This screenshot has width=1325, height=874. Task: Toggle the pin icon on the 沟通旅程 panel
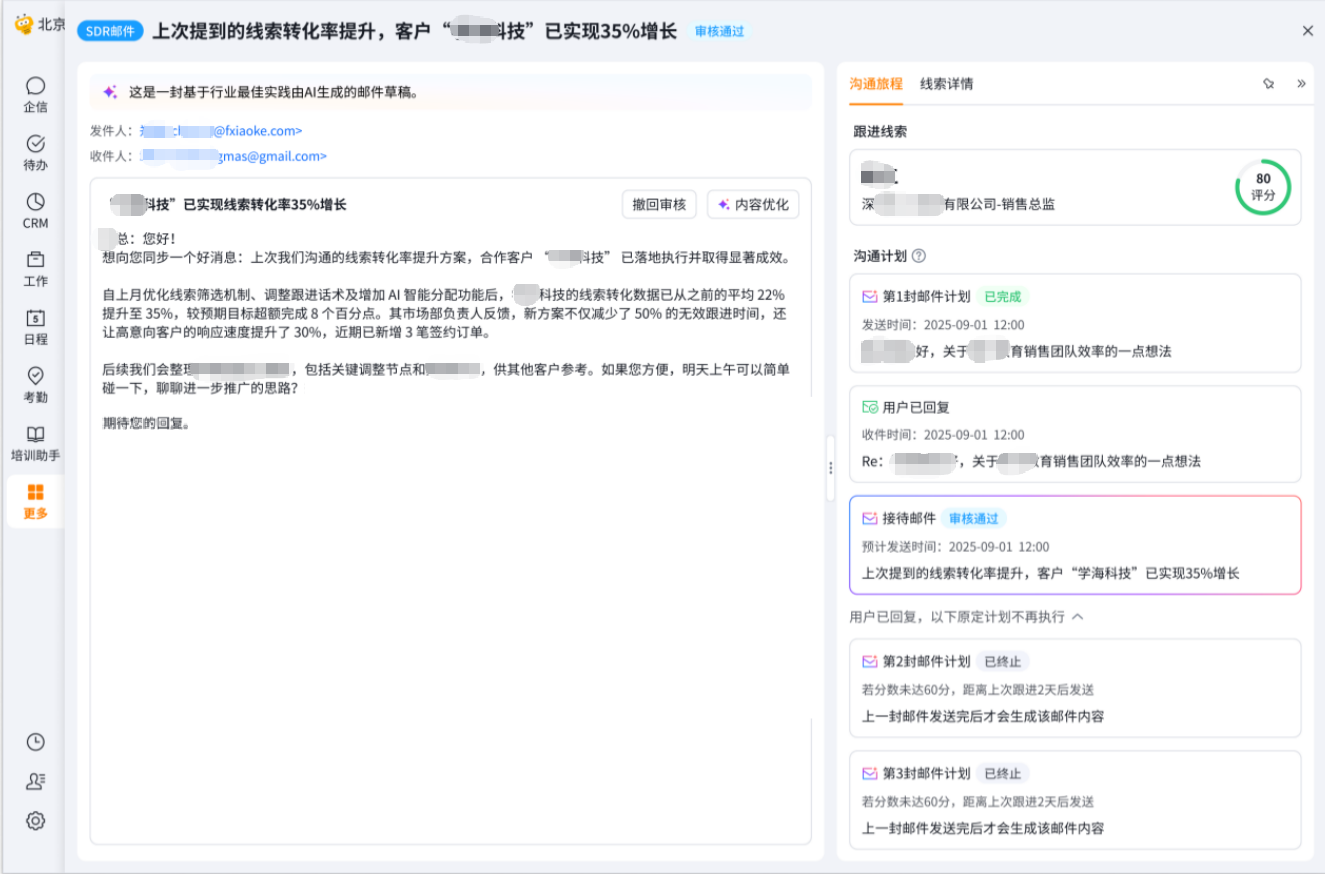coord(1269,84)
